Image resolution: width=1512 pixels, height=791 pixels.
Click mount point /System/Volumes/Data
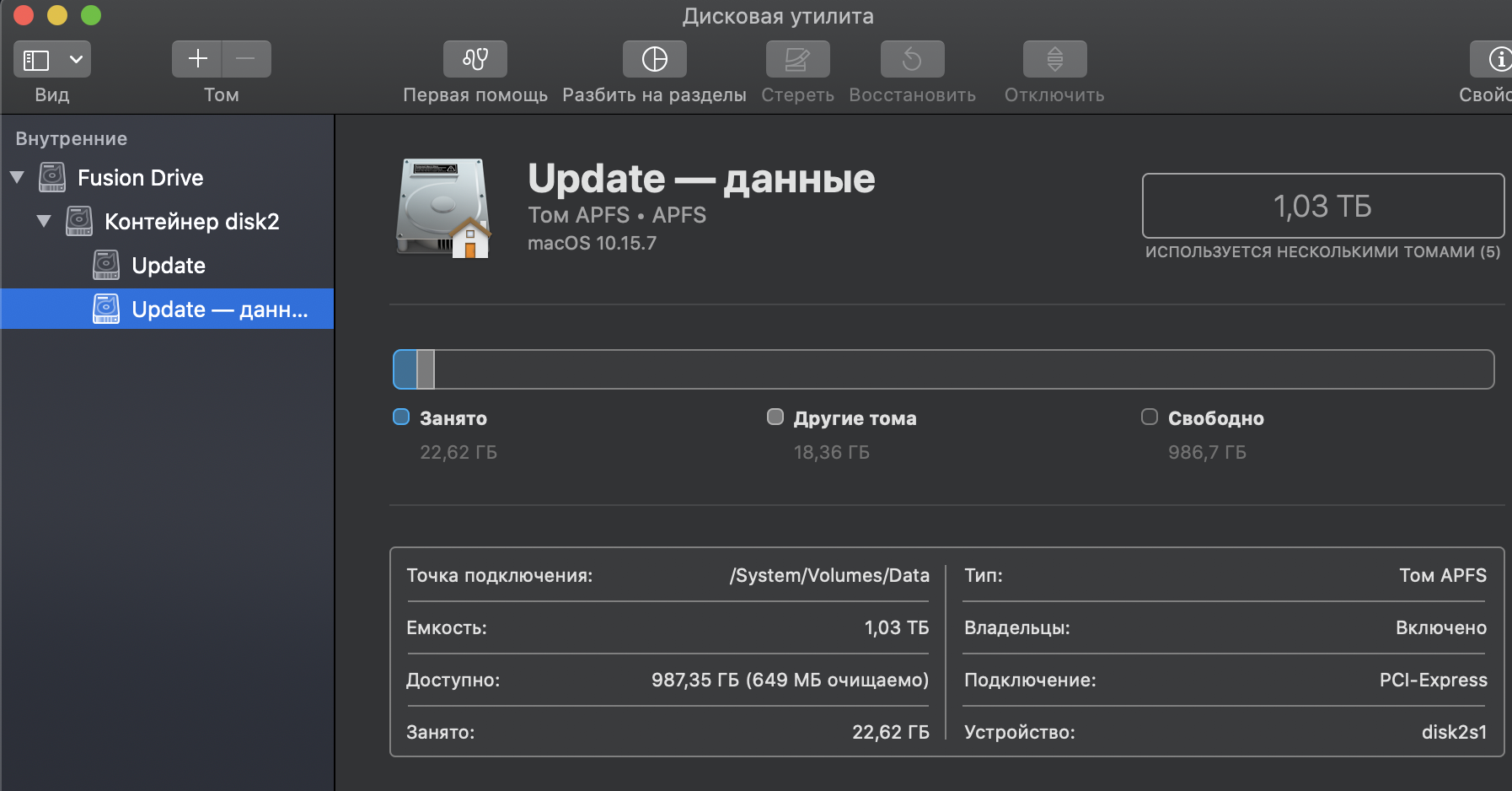(x=829, y=576)
